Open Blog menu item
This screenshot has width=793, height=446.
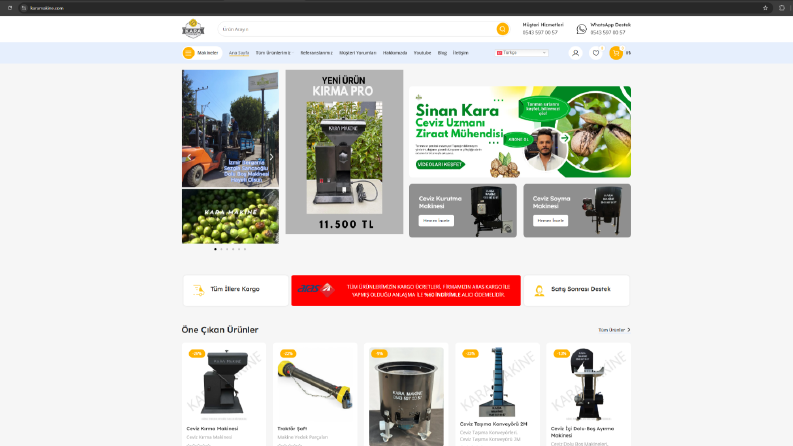(442, 53)
